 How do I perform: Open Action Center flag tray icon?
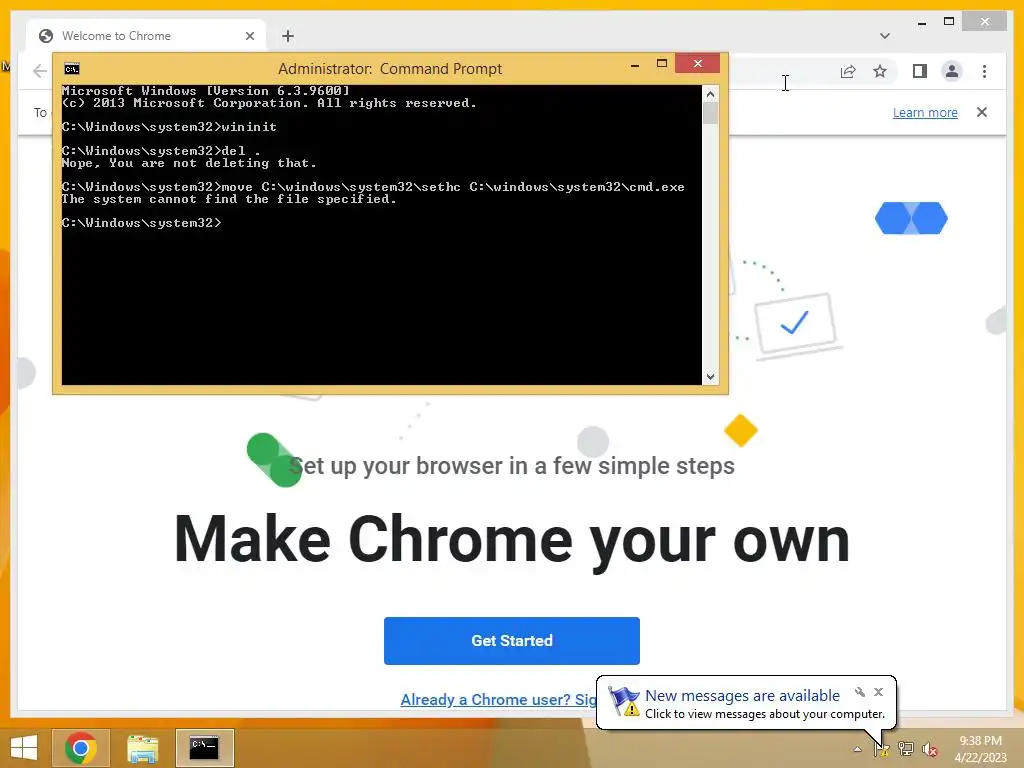[881, 749]
